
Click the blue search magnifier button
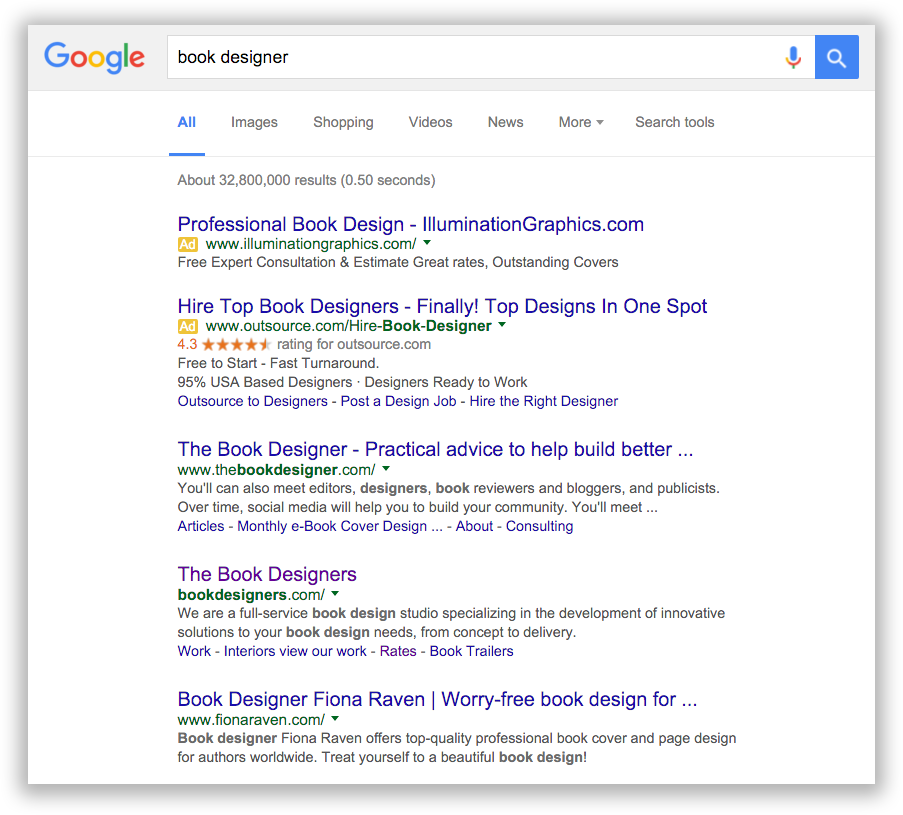[x=836, y=57]
